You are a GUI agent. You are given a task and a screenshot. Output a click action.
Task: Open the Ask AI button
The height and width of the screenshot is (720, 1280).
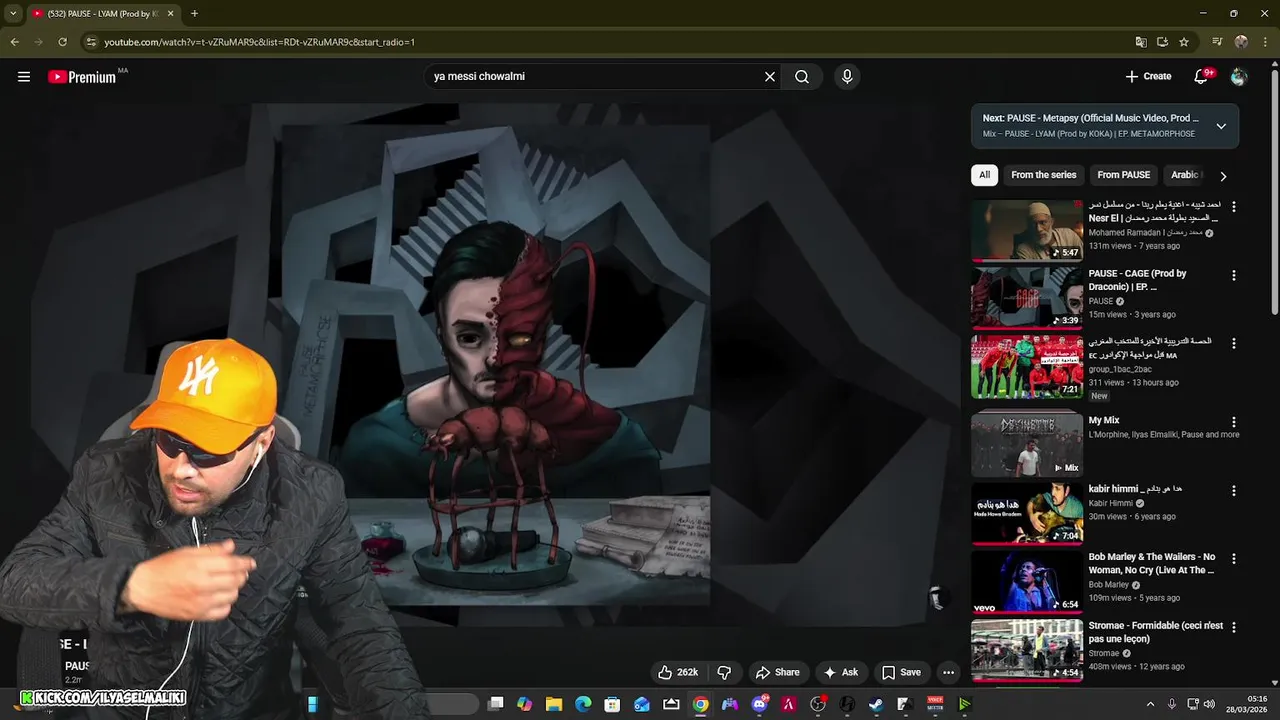[840, 672]
